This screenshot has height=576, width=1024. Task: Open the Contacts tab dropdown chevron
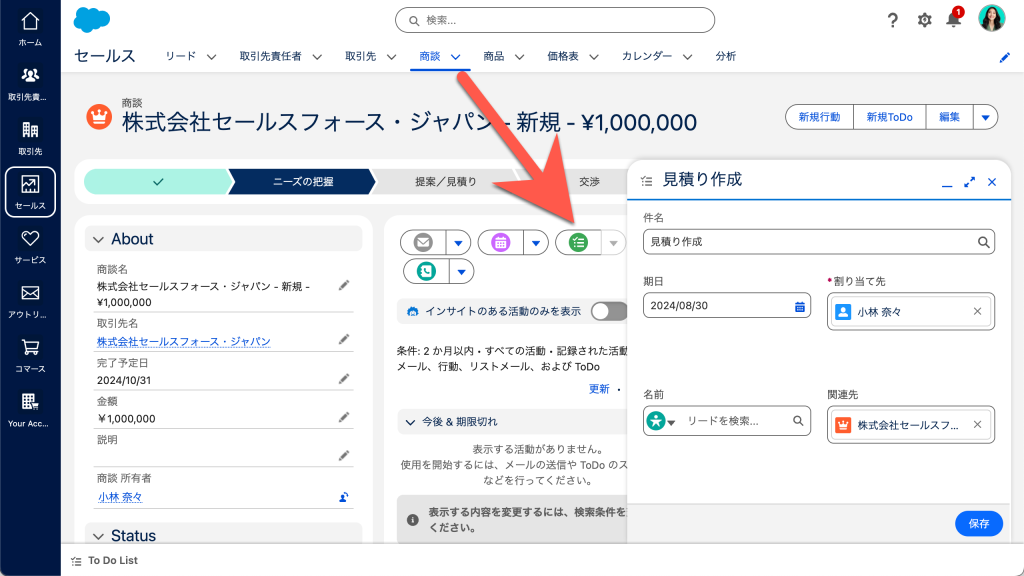pos(317,57)
